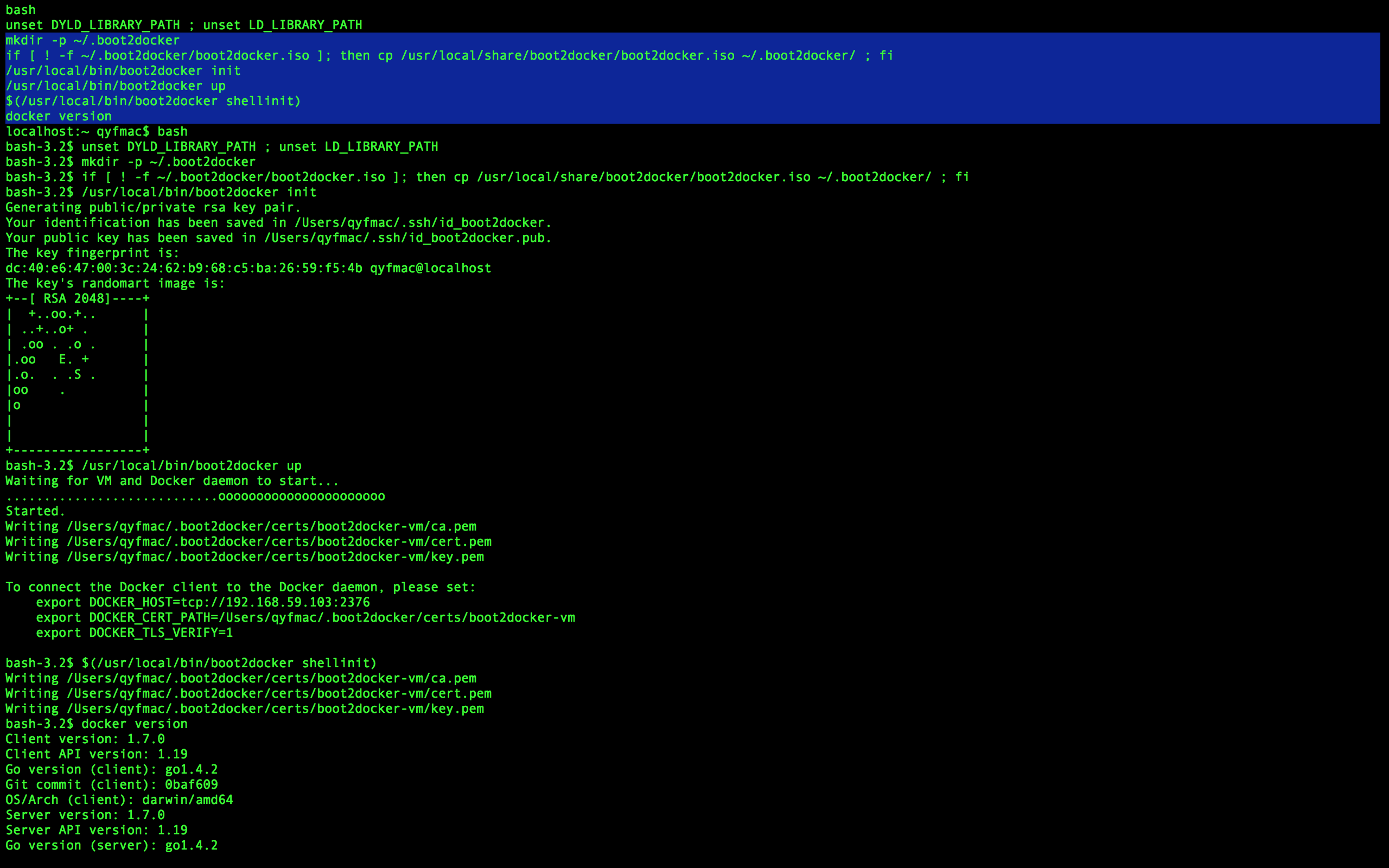Click the 'bash-3.2$ /usr/local/bin/boot2docker init' prompt line
The width and height of the screenshot is (1389, 868).
(x=161, y=192)
